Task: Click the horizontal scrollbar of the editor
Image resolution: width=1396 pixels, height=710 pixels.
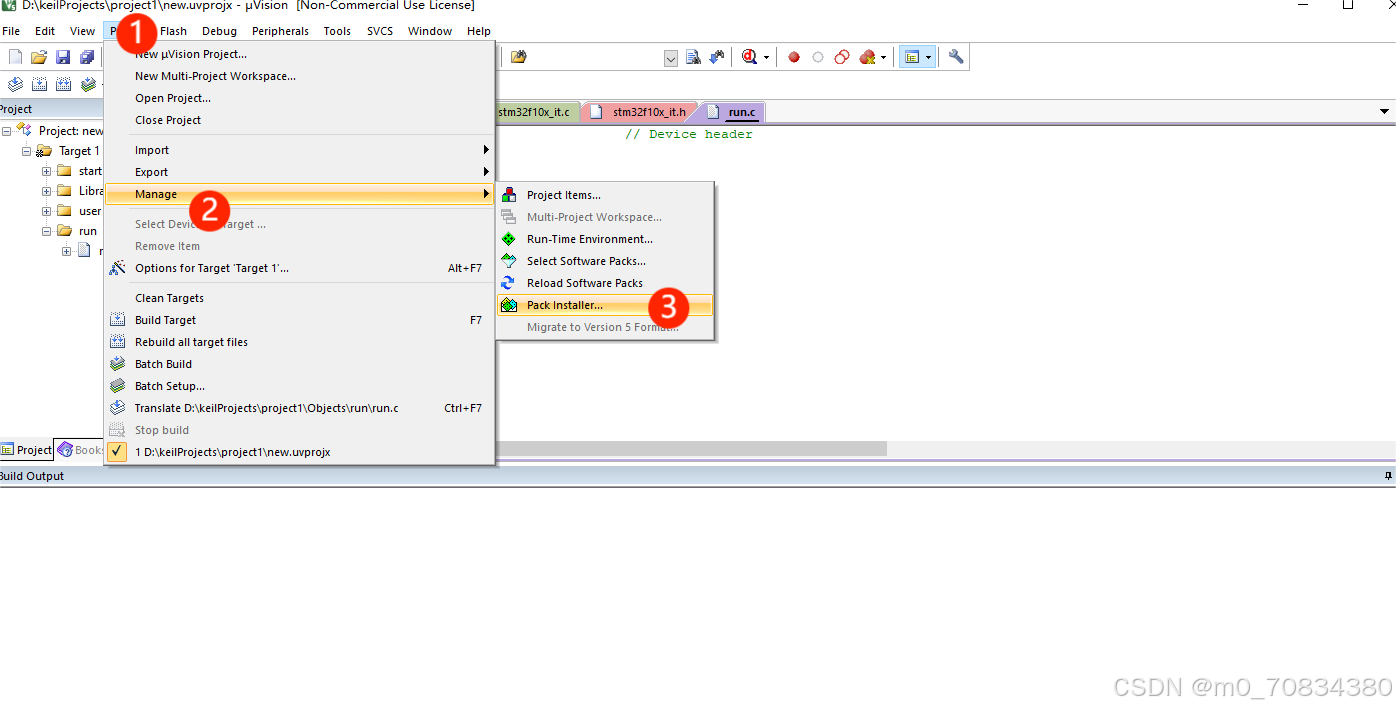Action: coord(690,449)
